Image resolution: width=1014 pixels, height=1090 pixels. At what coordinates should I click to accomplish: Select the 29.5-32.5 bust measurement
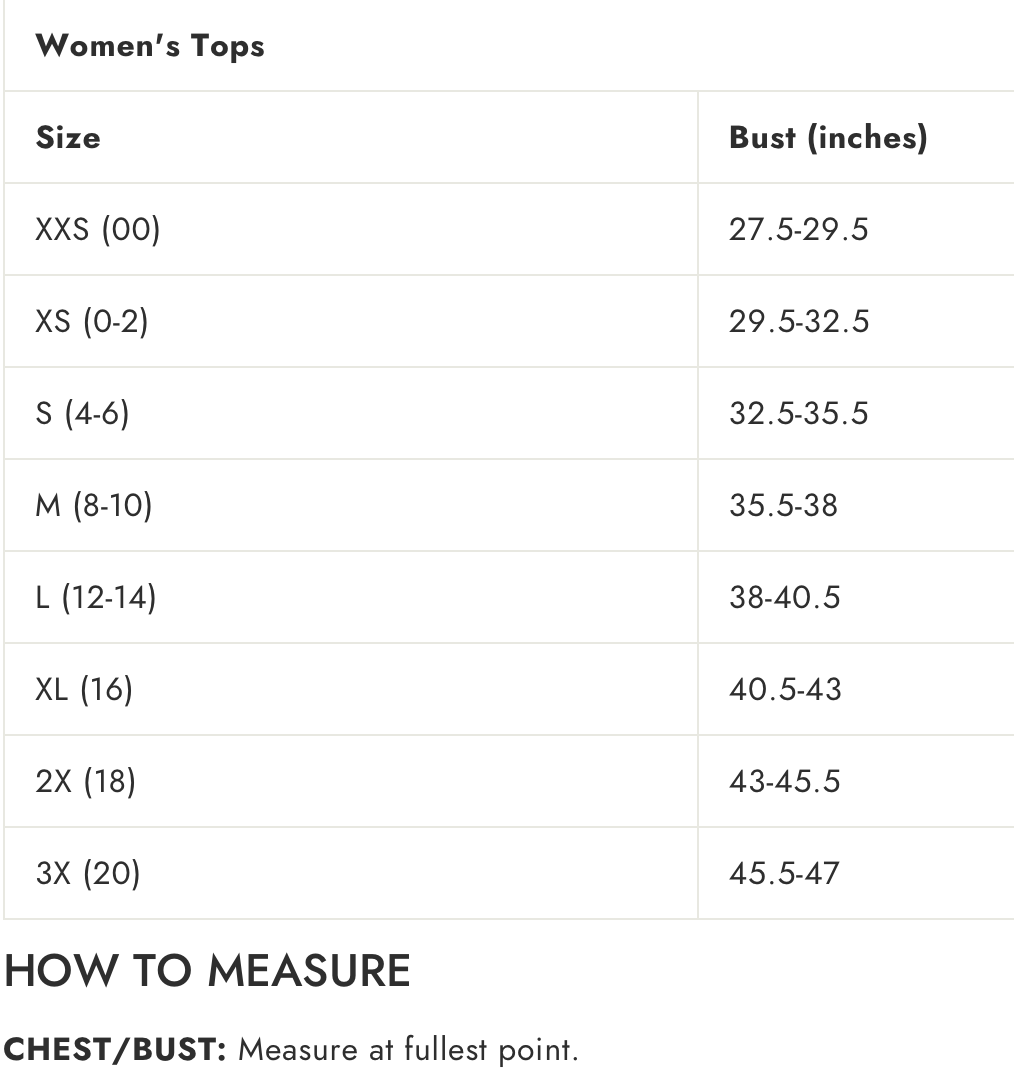point(799,321)
